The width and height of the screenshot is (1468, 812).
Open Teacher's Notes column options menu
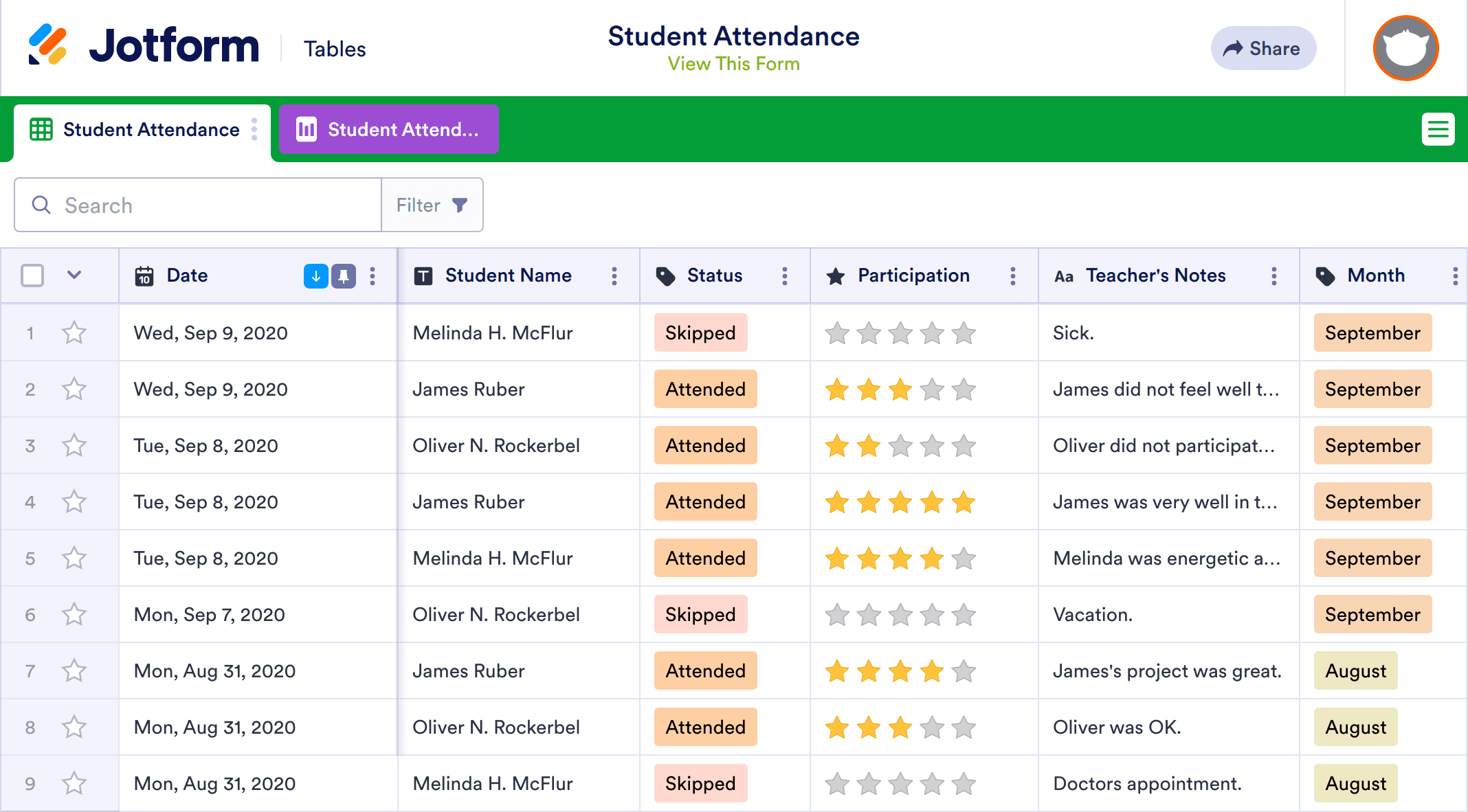click(x=1274, y=276)
